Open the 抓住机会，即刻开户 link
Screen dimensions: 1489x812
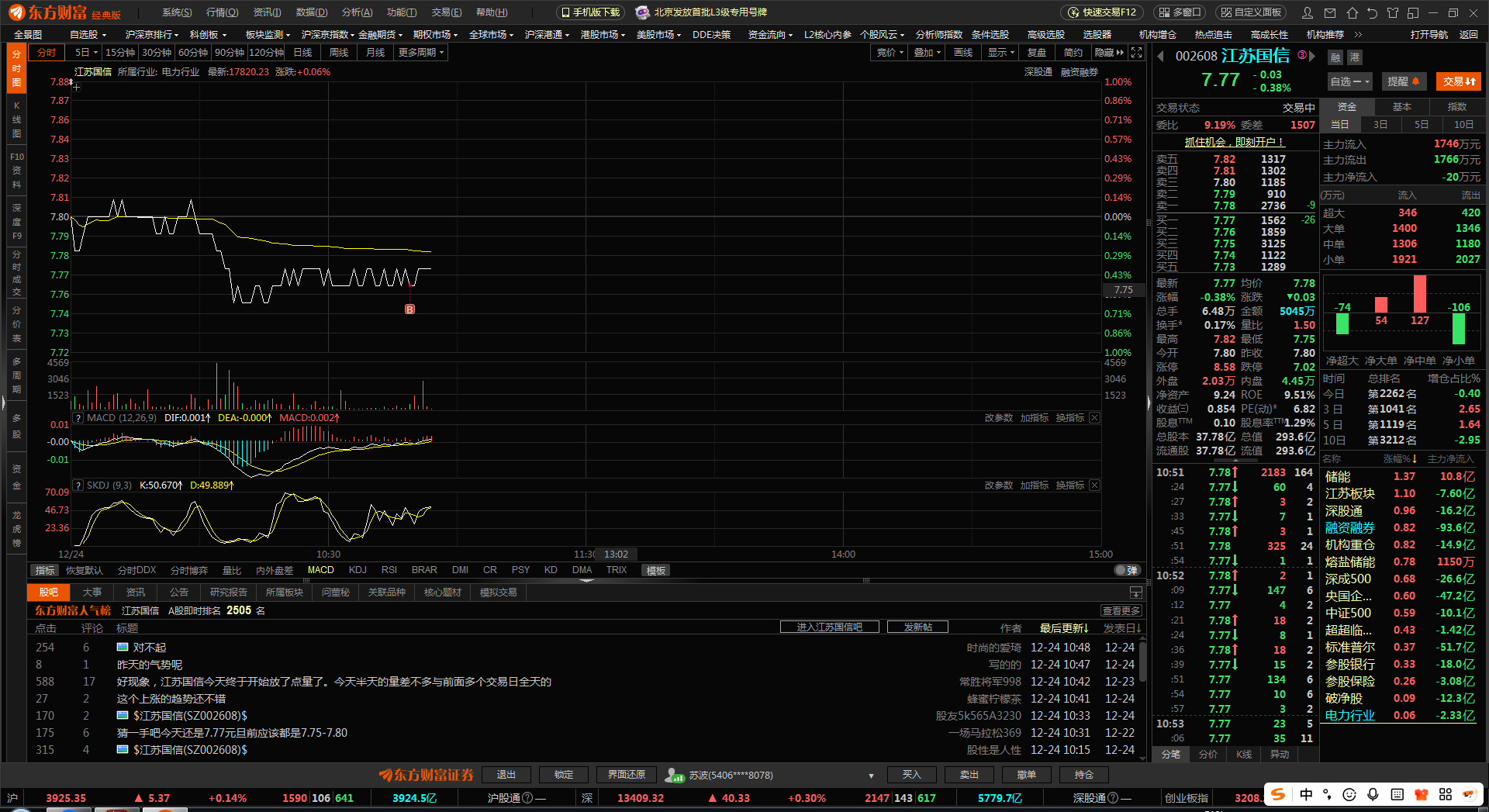tap(1235, 142)
